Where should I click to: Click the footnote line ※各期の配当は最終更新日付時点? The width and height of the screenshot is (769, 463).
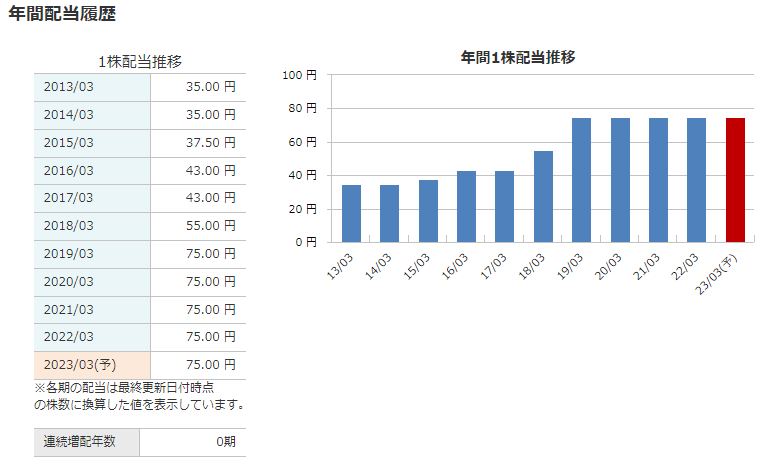pos(124,388)
